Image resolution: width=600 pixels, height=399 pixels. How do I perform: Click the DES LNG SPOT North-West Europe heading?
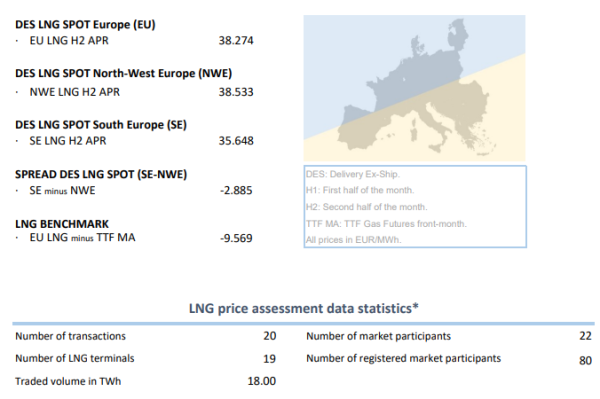pos(124,73)
